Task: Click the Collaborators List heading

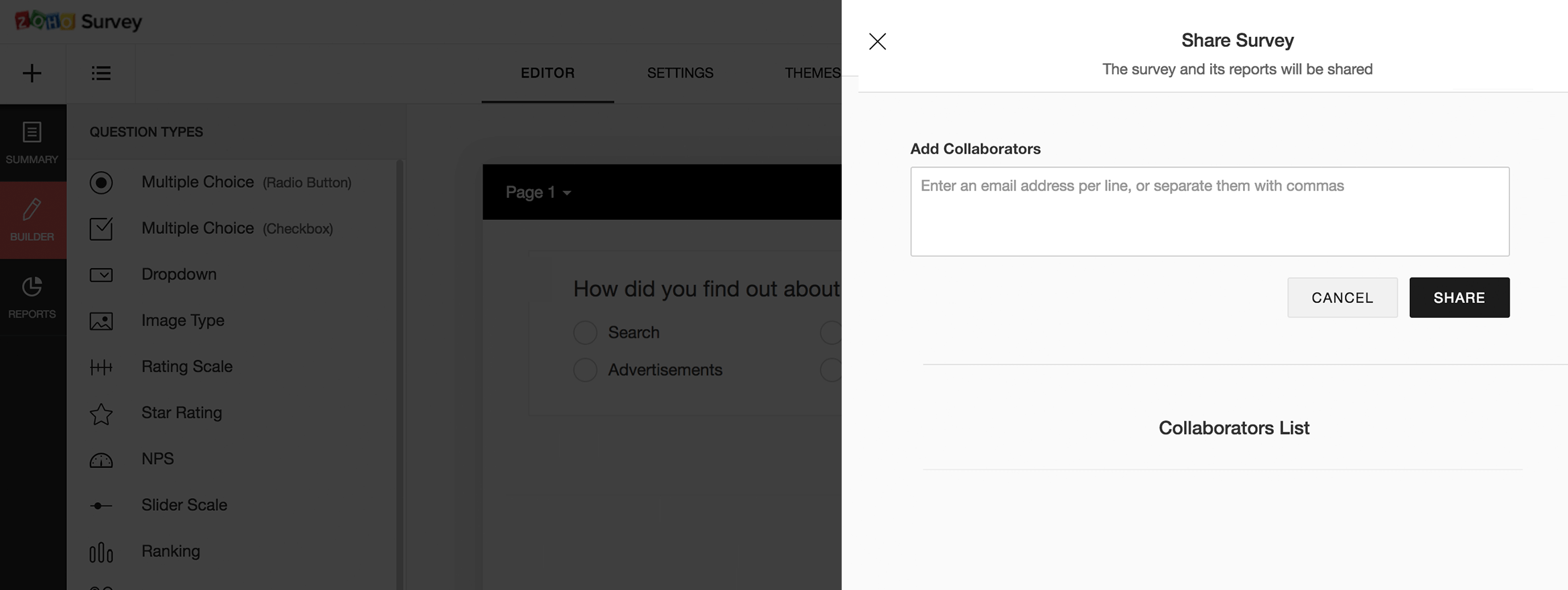Action: tap(1234, 428)
